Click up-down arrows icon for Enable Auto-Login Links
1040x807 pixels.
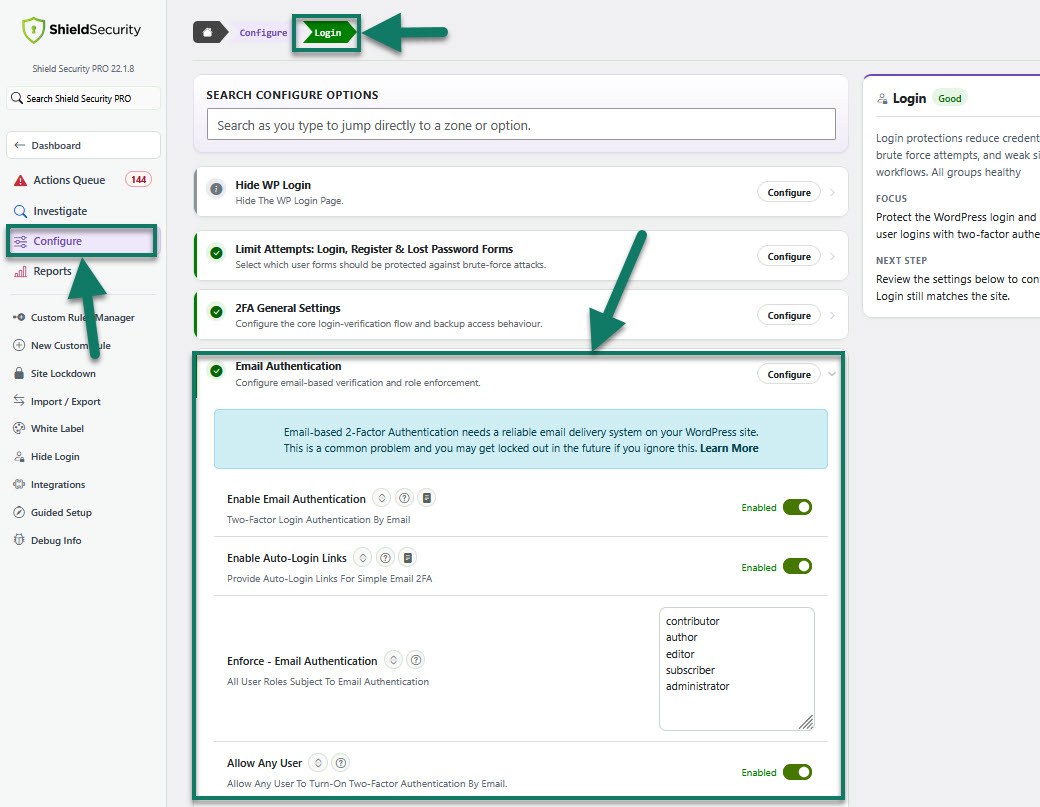pyautogui.click(x=363, y=558)
